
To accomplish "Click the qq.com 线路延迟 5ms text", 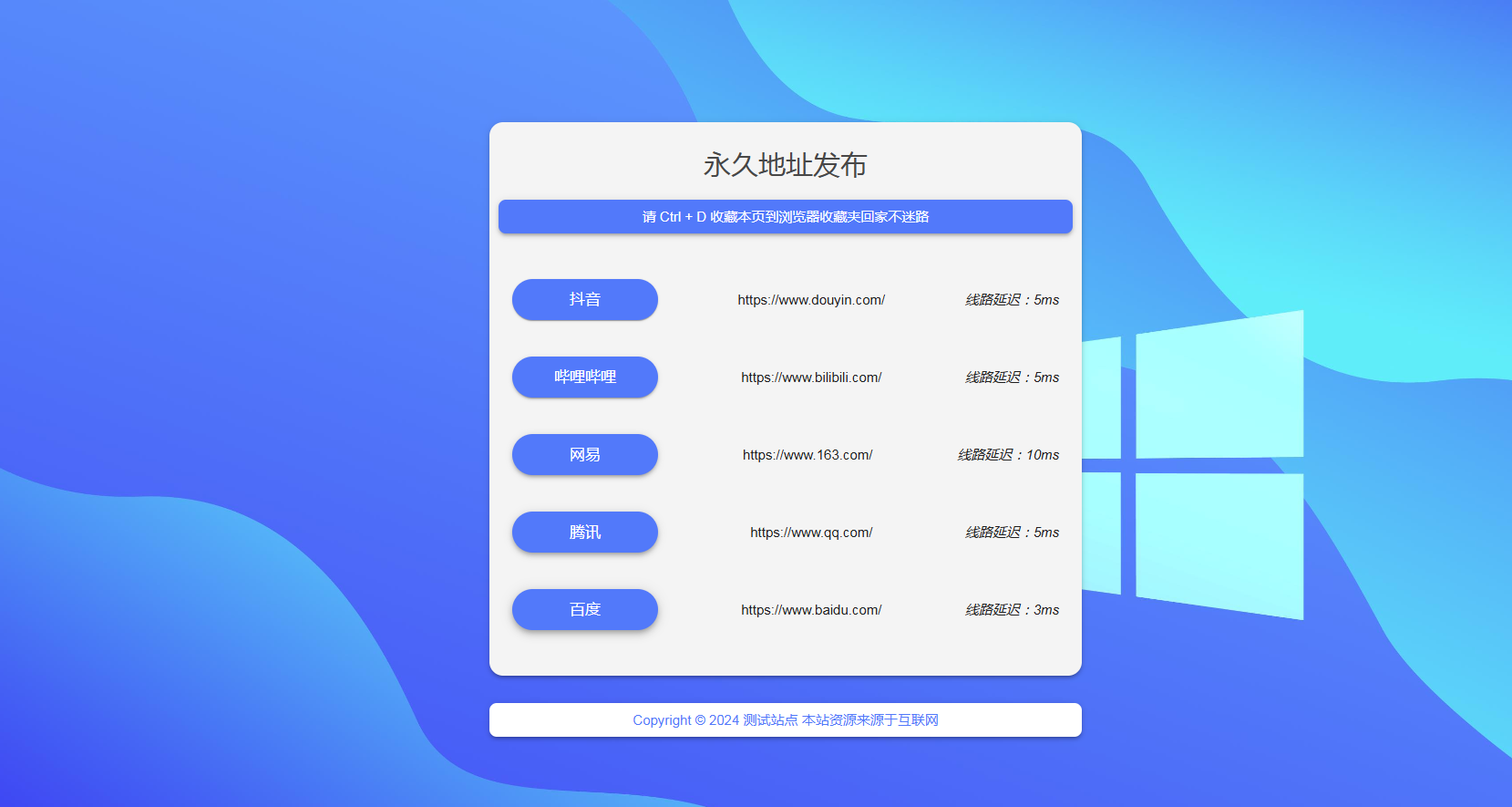I will click(1012, 533).
